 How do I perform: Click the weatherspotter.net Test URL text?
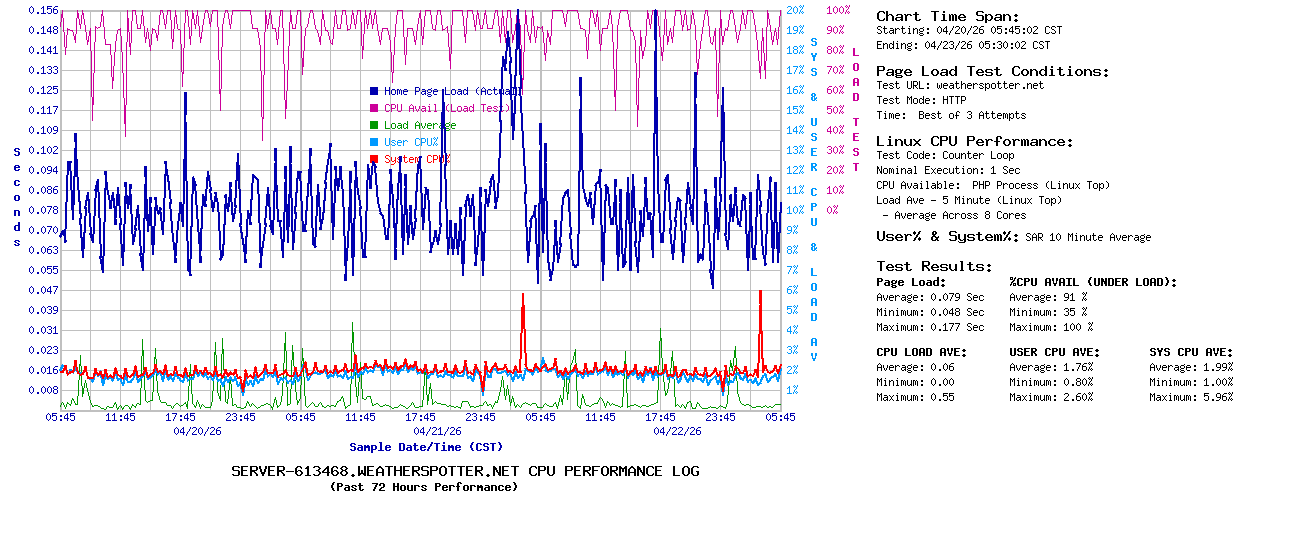tap(989, 86)
